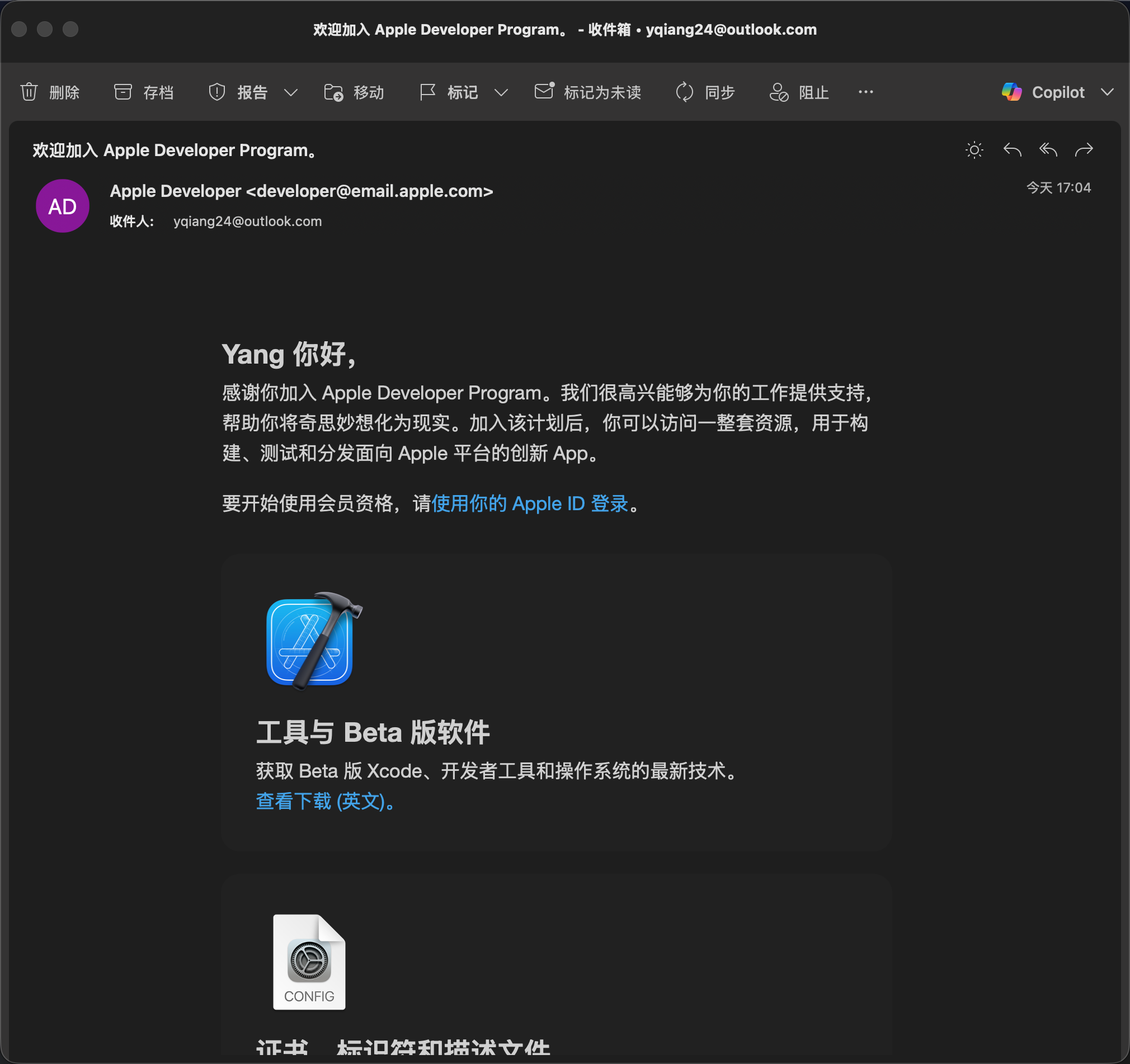
Task: Click the Move to folder icon
Action: (x=333, y=92)
